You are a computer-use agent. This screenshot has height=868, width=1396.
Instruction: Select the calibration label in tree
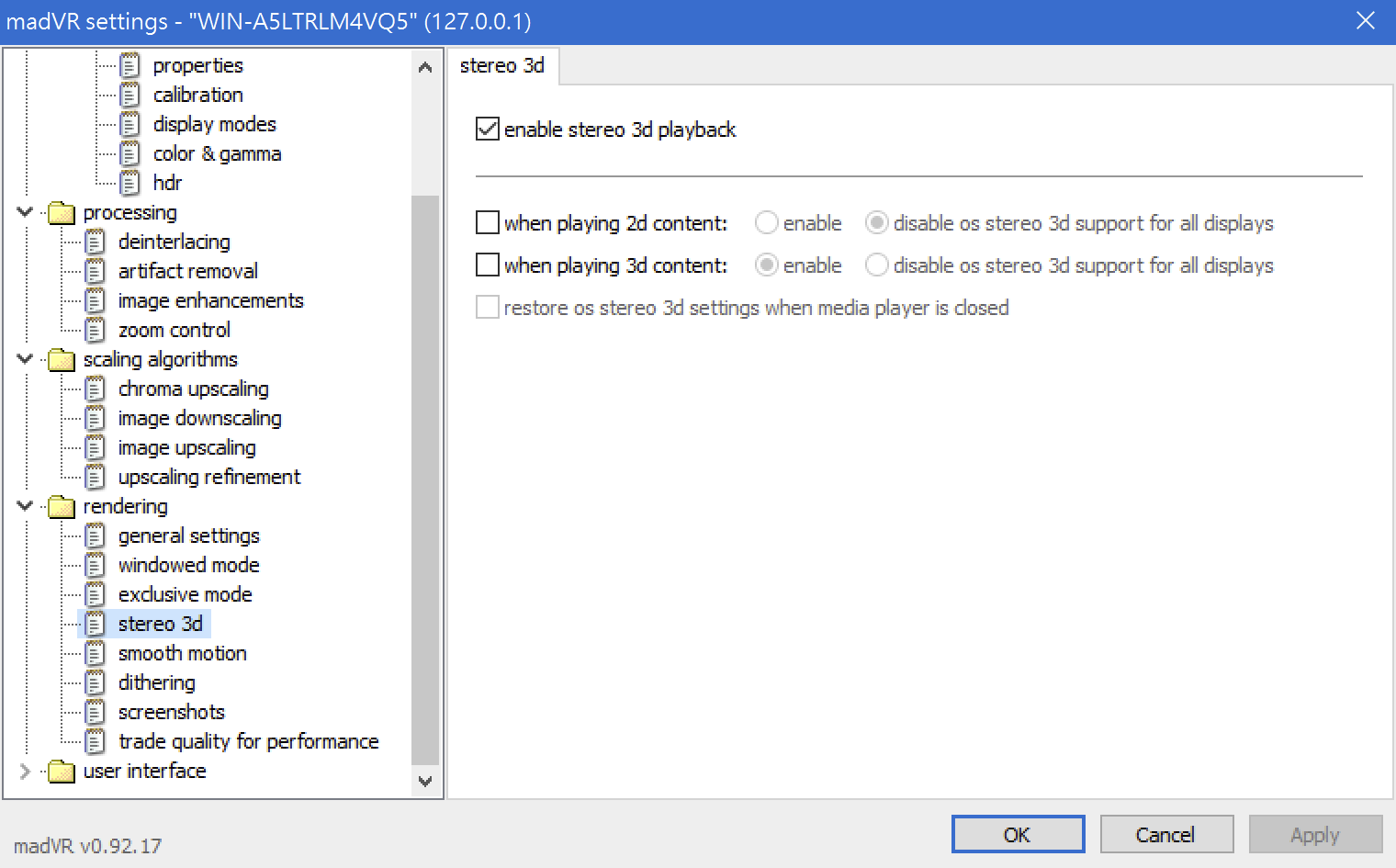click(198, 95)
